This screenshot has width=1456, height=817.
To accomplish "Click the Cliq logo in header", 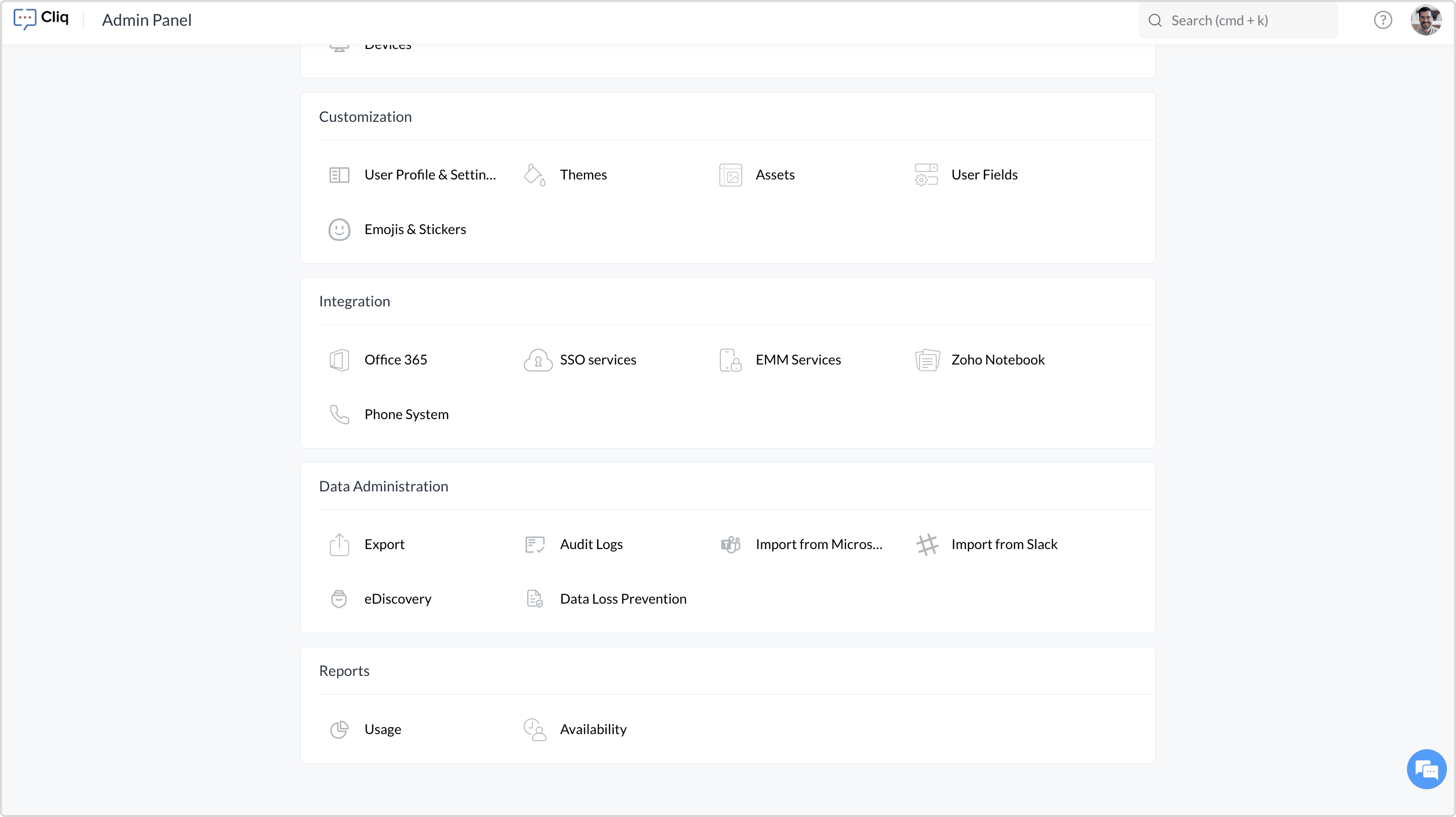I will (x=41, y=18).
